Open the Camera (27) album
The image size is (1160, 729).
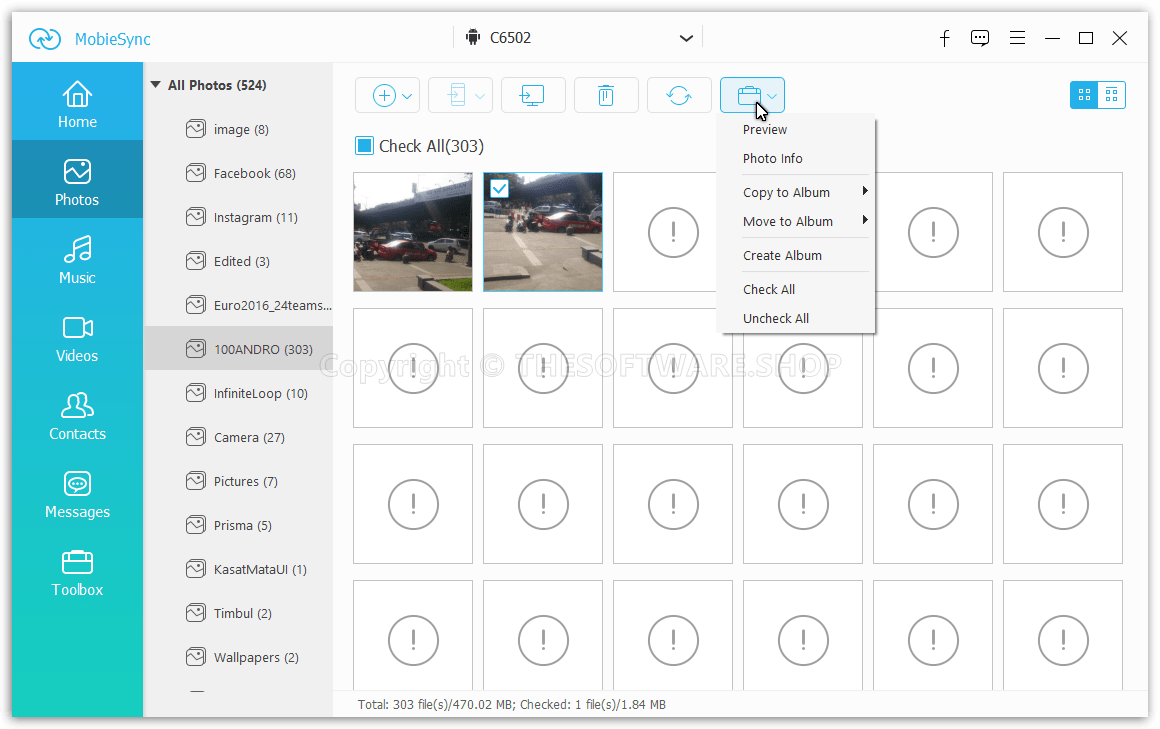point(238,437)
